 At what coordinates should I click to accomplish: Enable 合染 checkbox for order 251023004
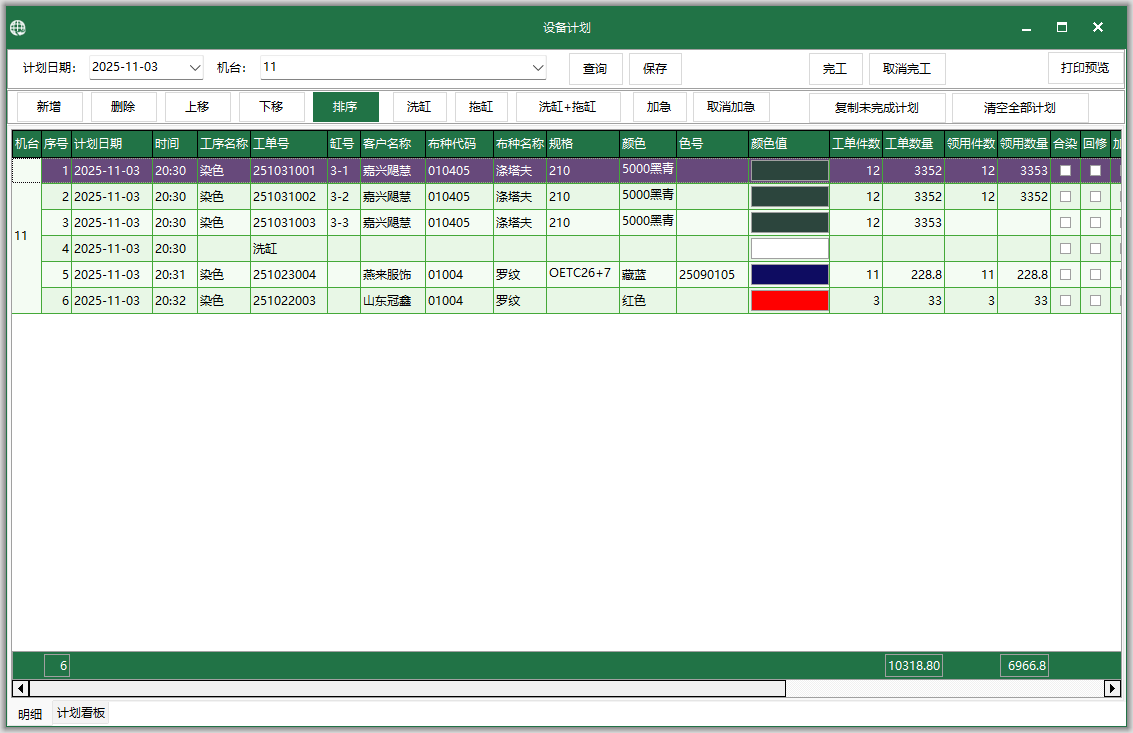click(1065, 274)
